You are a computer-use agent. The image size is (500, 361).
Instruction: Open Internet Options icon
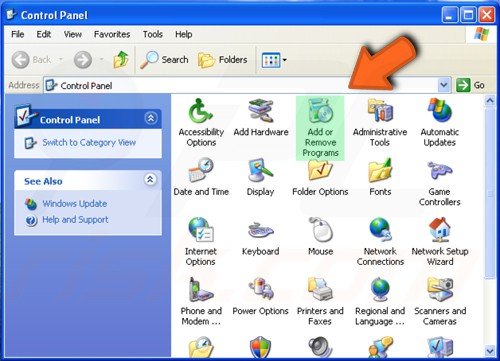click(x=201, y=229)
